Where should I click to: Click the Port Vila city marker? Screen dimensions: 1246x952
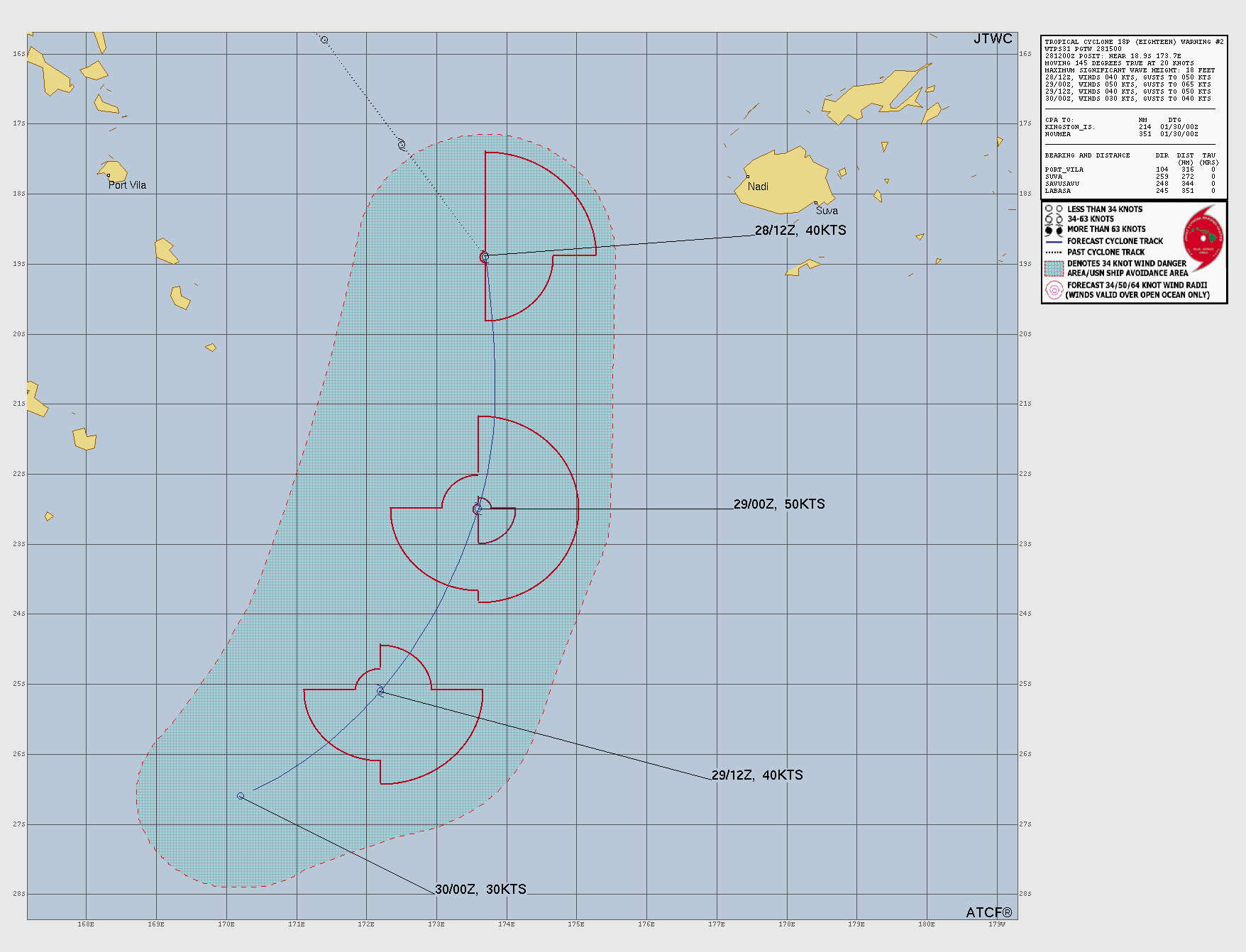(x=109, y=175)
